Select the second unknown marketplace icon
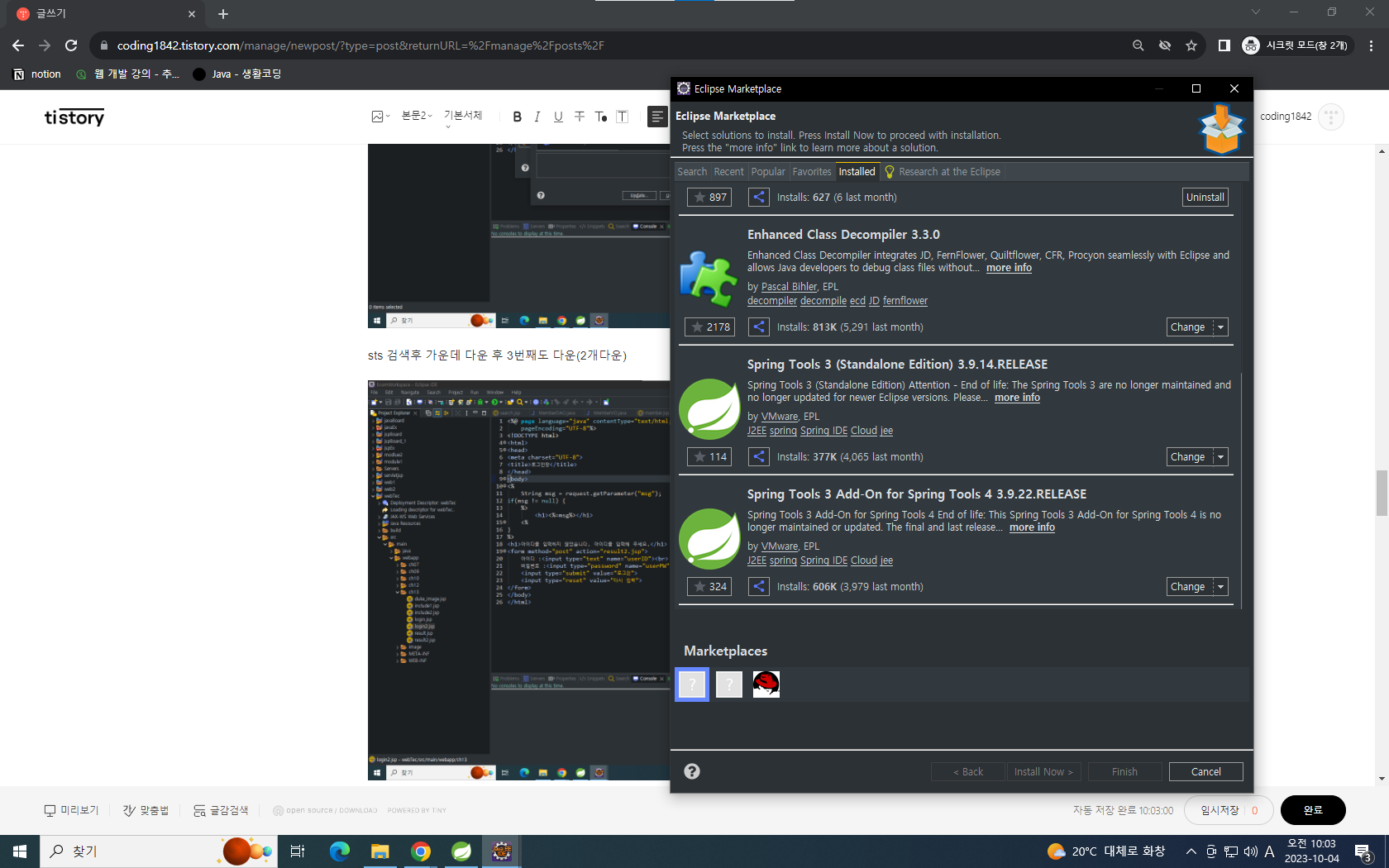 [x=729, y=684]
